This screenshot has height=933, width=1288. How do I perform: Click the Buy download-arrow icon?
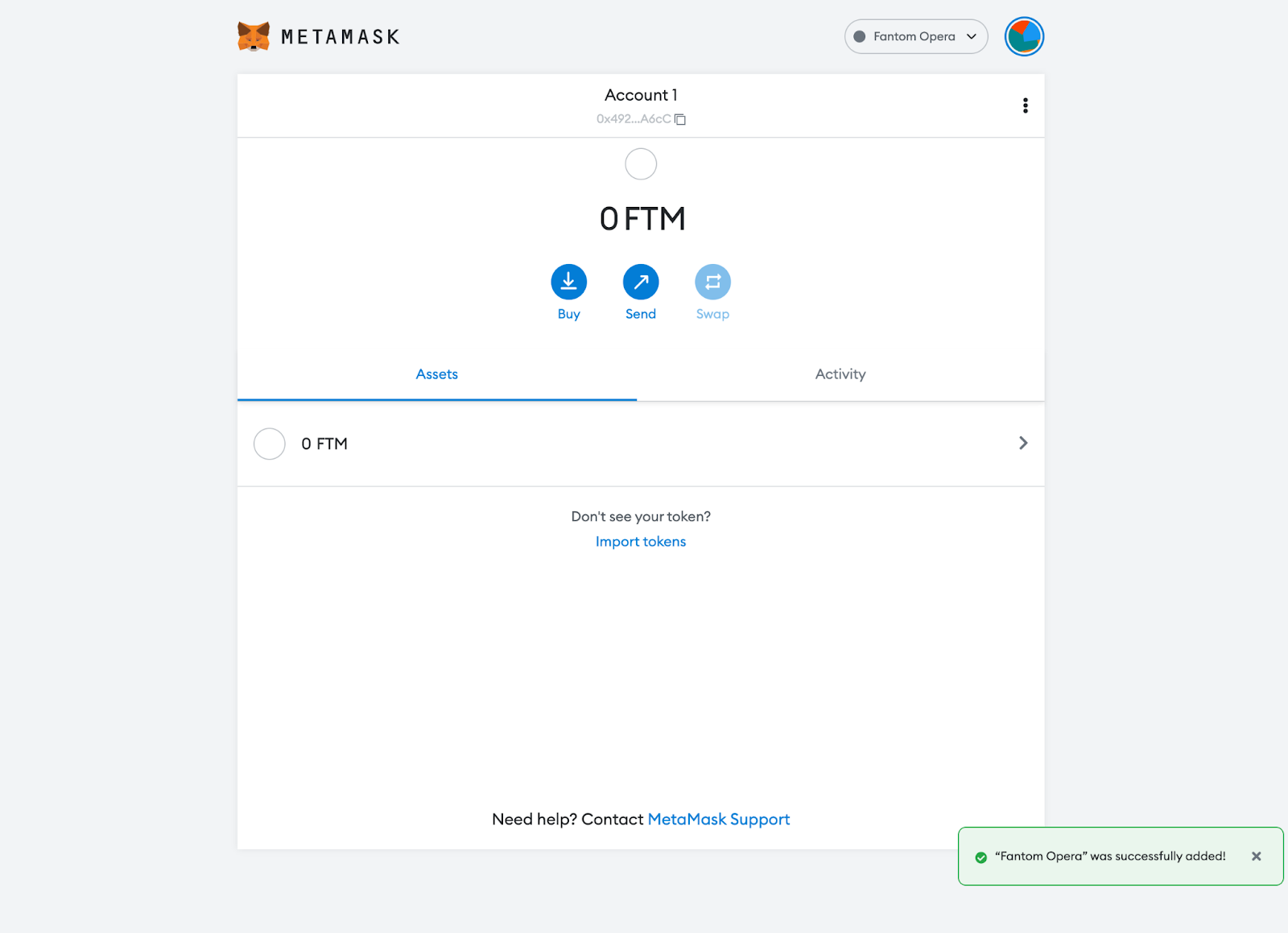pos(568,282)
